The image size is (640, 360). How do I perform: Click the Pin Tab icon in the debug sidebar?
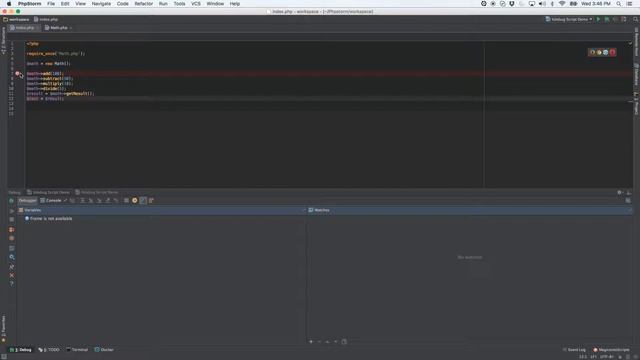pos(11,266)
